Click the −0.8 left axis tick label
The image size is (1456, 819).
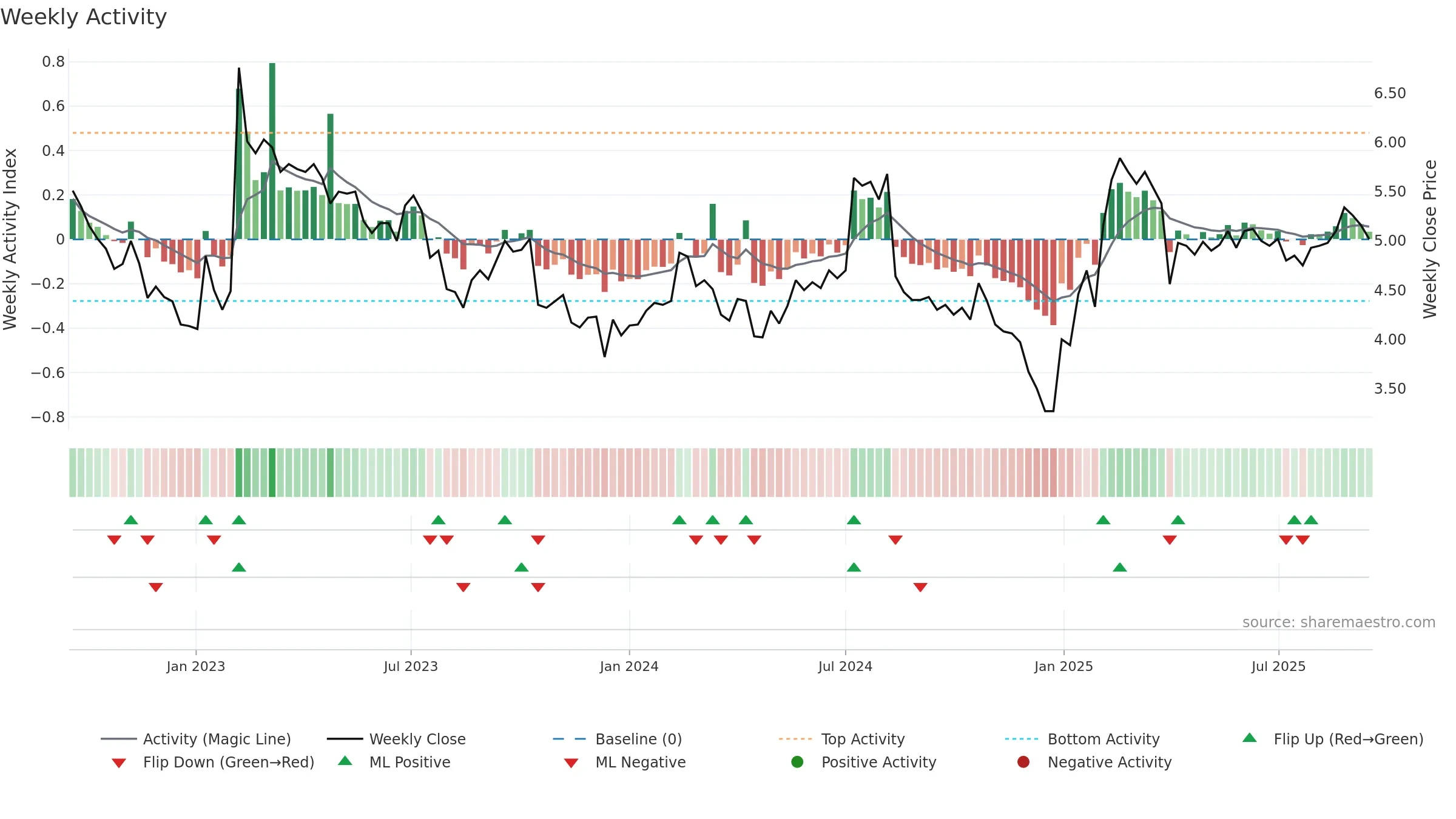tap(48, 417)
